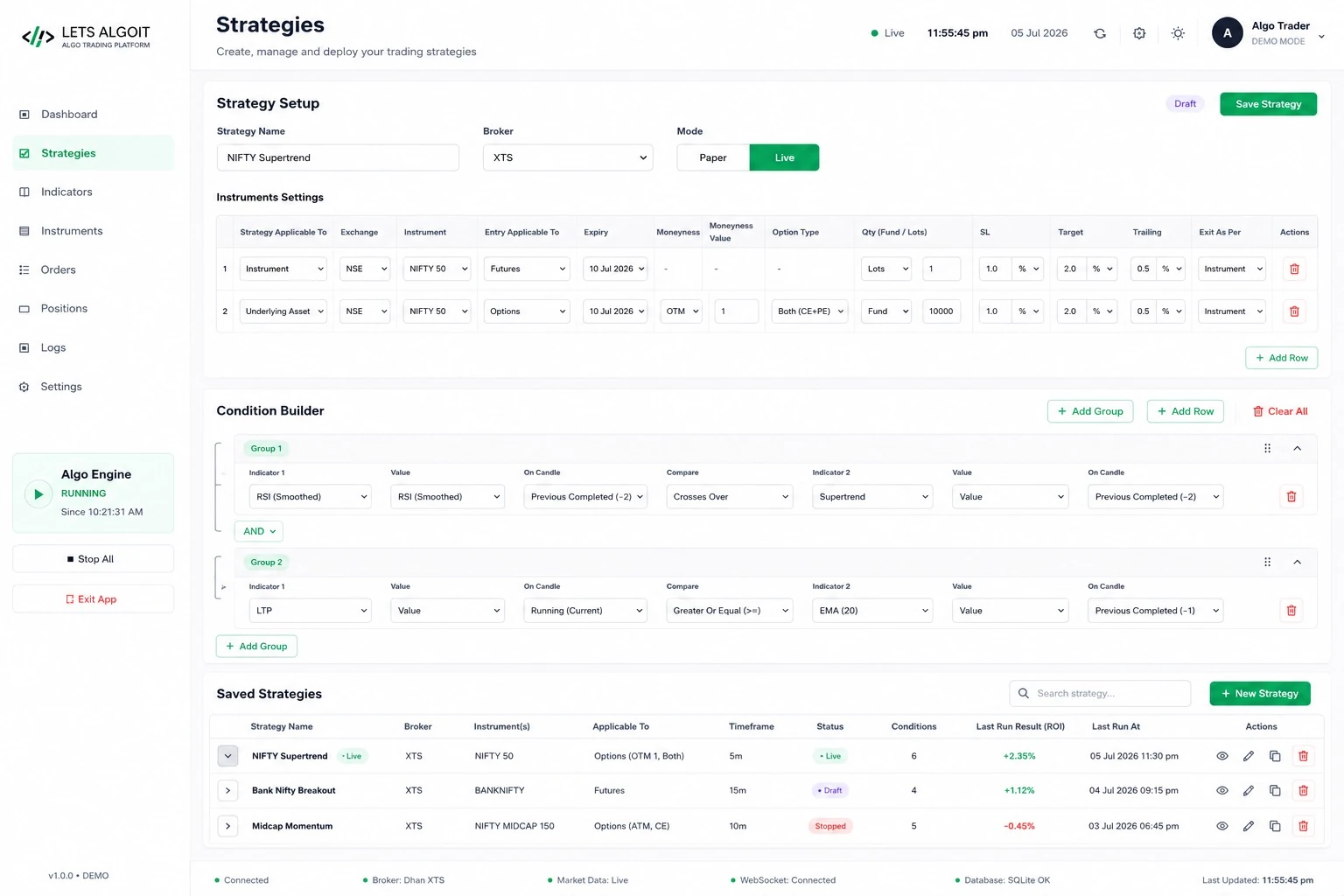Screen dimensions: 1344x896
Task: Open the gear settings icon in header
Action: [x=1139, y=33]
